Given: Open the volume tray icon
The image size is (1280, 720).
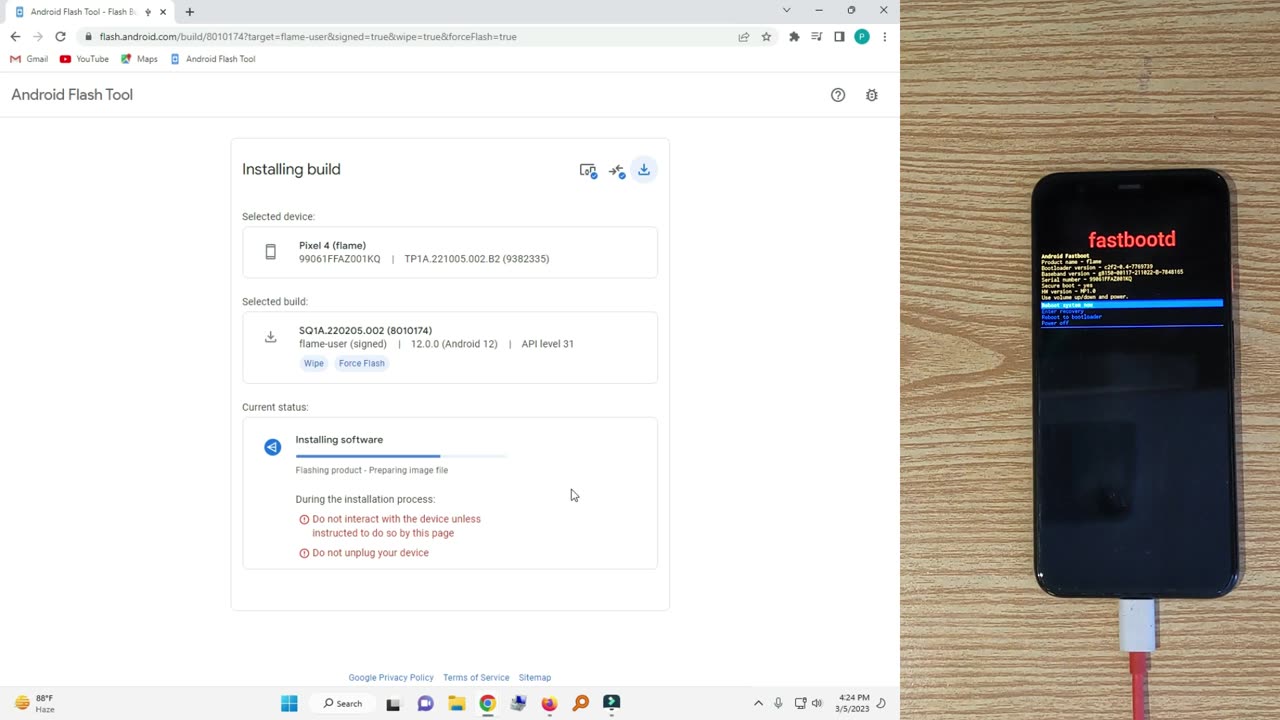Looking at the screenshot, I should (817, 703).
